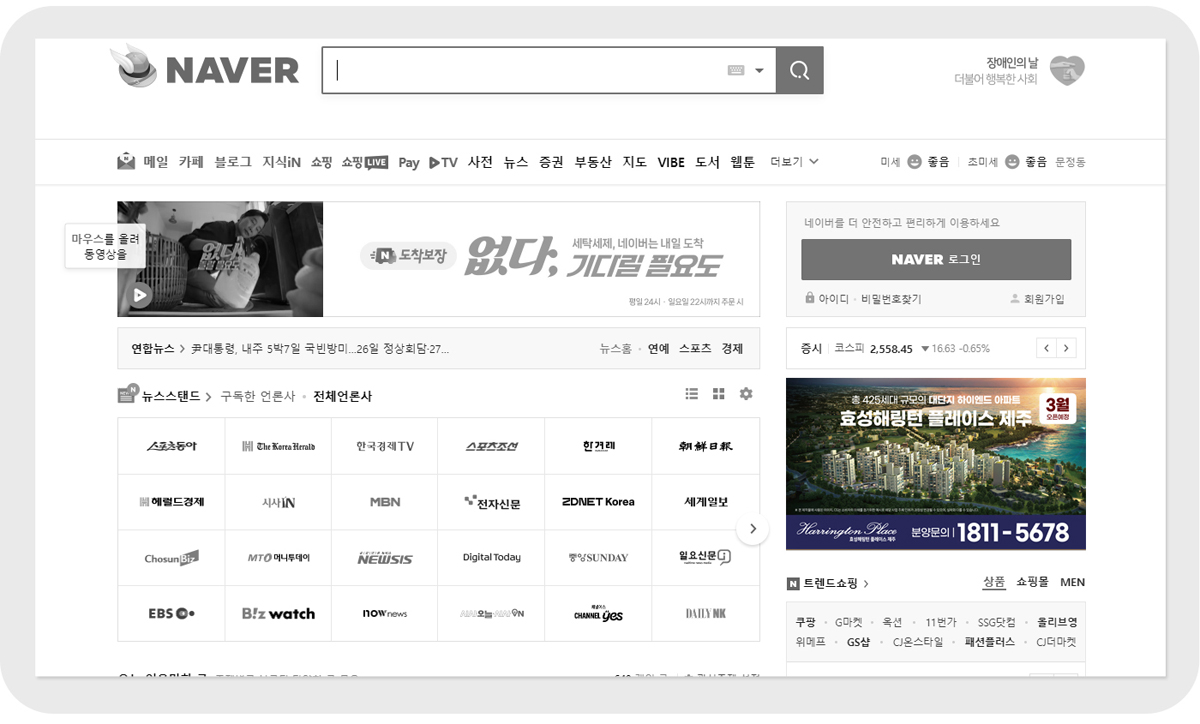Open the 뉴스홈 link
1200x724 pixels.
click(615, 349)
